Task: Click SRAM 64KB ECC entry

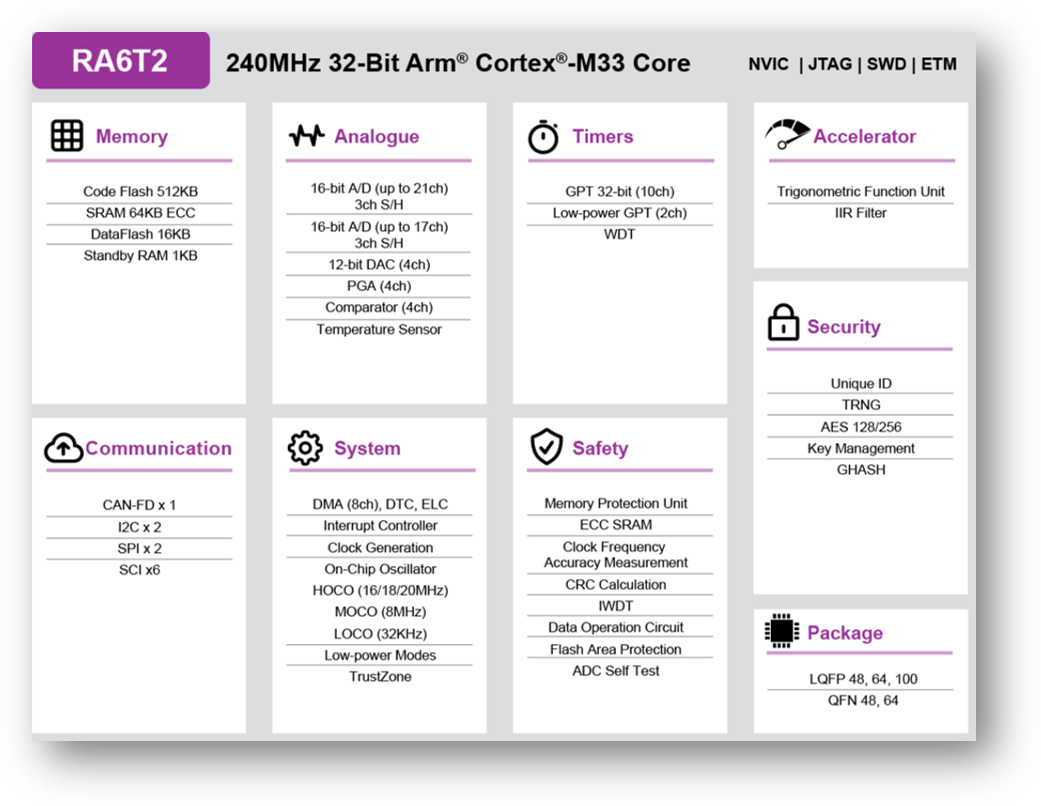Action: click(140, 212)
